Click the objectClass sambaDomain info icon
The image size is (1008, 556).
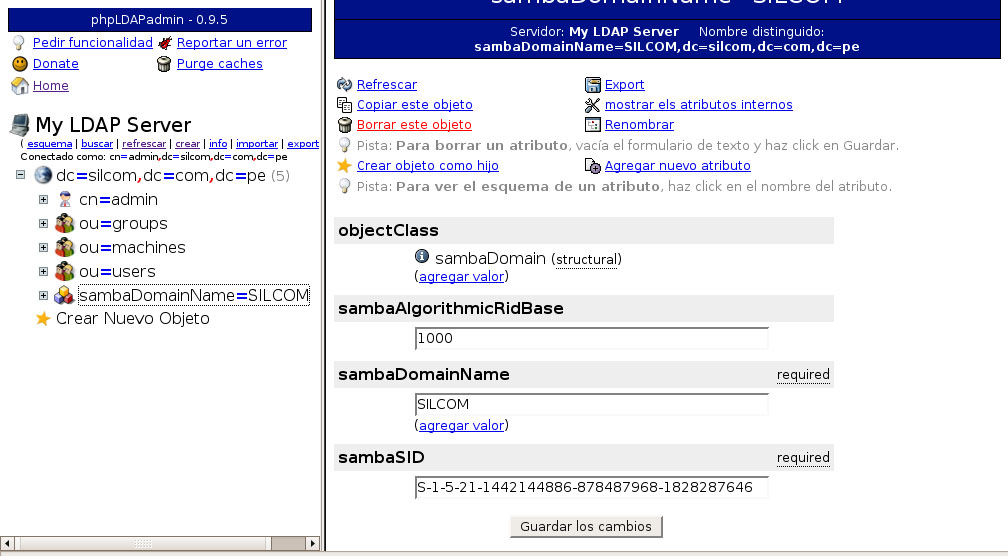click(422, 258)
